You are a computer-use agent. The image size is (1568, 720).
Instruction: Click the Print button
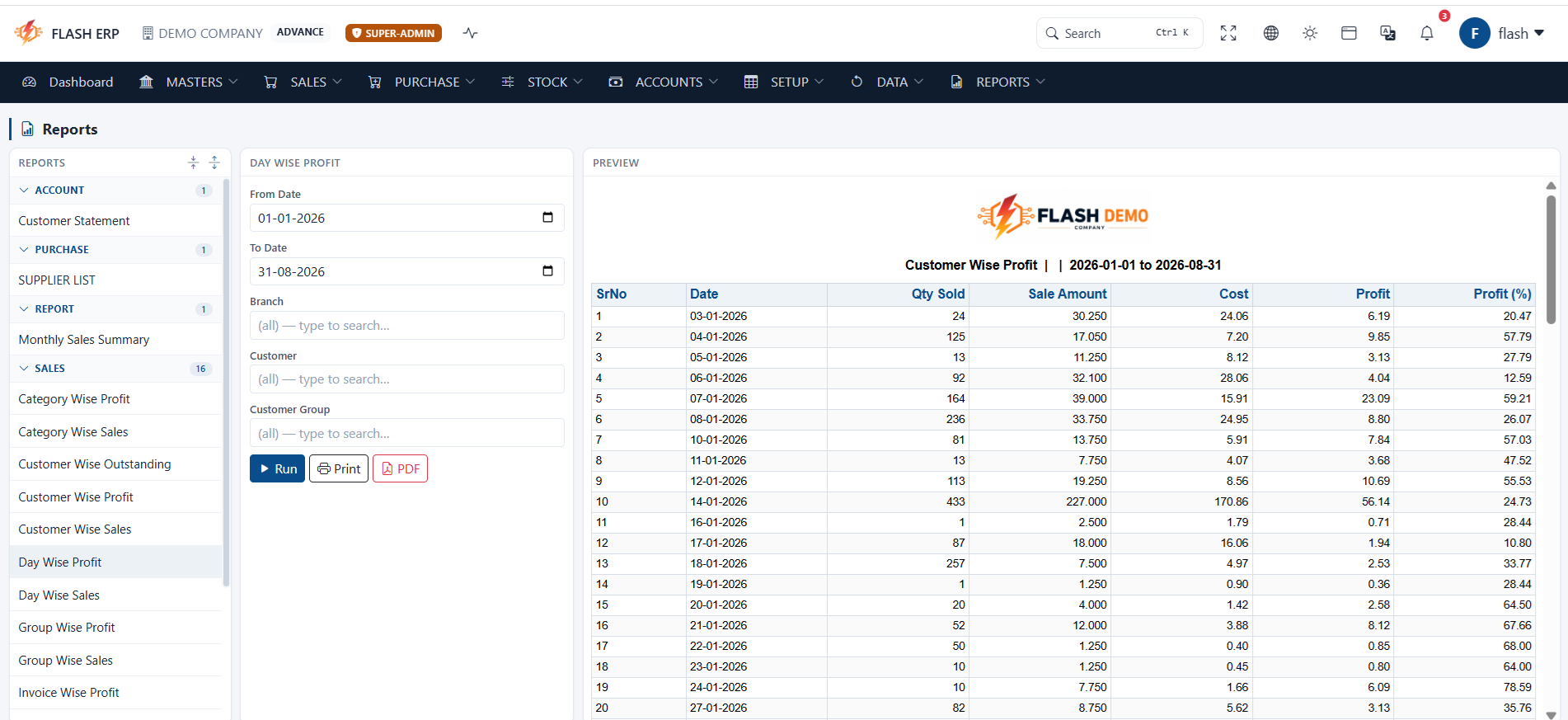coord(339,468)
